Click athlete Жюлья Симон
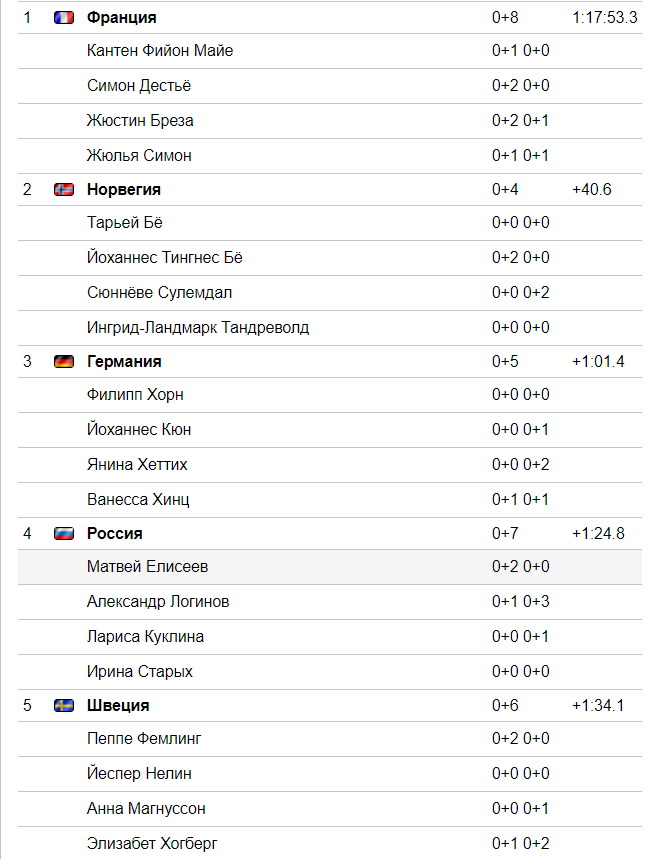Screen dimensions: 656x859 (139, 156)
